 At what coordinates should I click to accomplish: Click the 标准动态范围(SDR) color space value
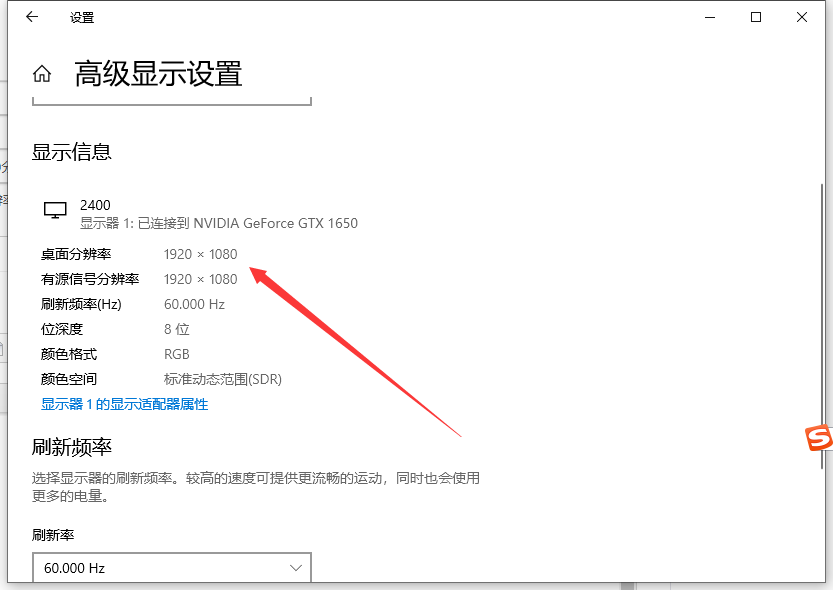[222, 379]
